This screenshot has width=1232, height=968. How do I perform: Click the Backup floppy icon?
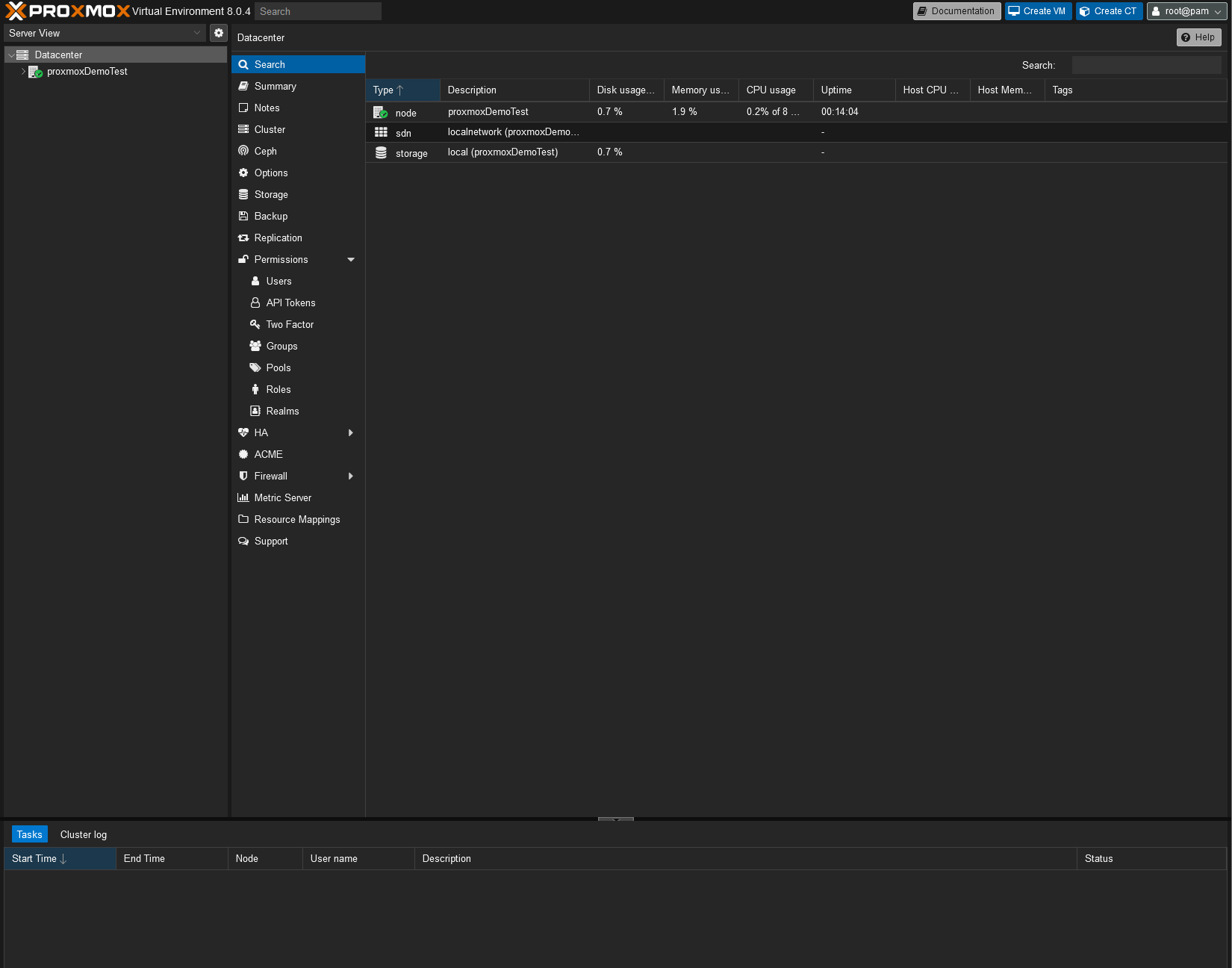coord(243,216)
